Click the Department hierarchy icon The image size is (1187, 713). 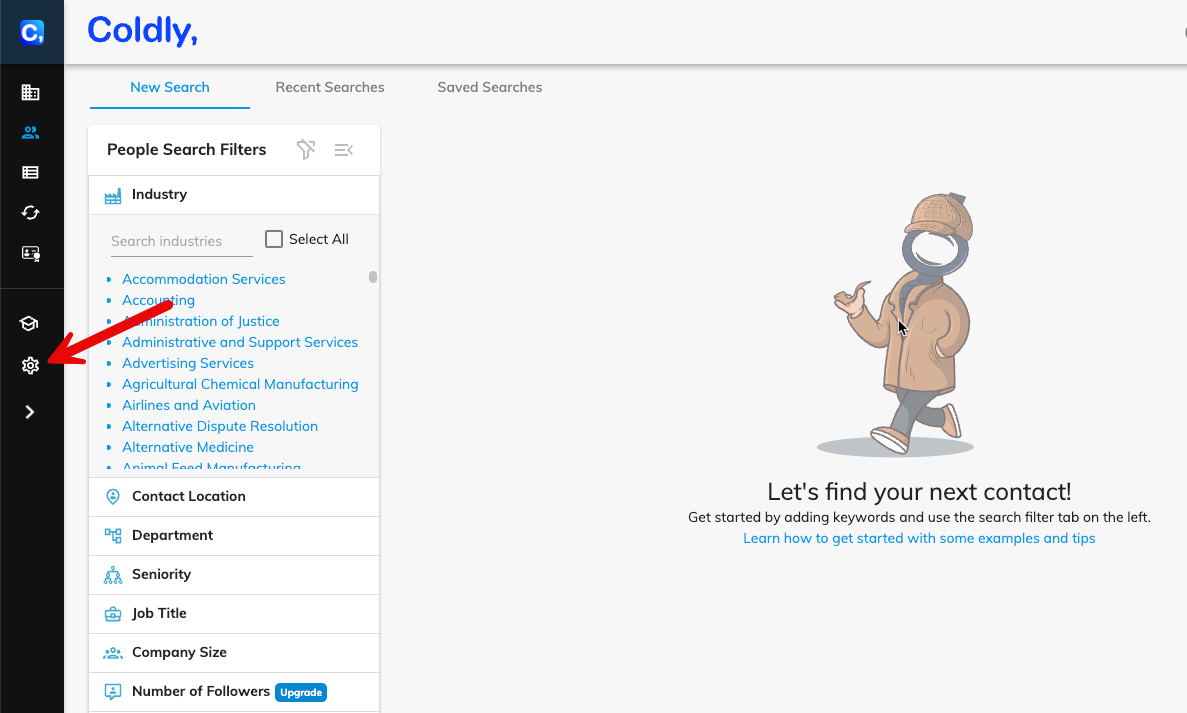[113, 536]
